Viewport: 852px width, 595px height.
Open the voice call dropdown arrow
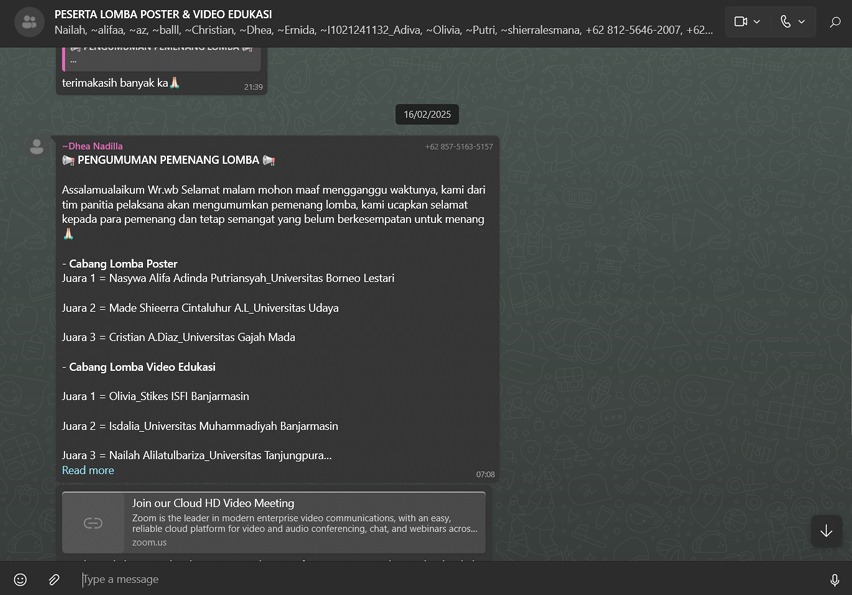pos(802,22)
